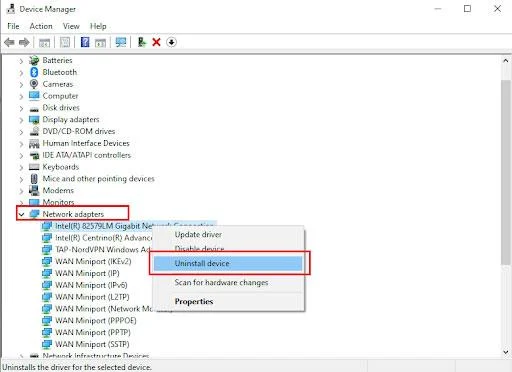Choose Scan for hardware changes in menu

(228, 283)
